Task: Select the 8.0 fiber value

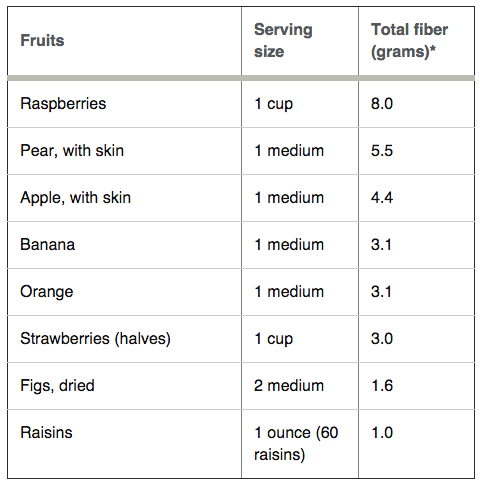Action: click(382, 103)
